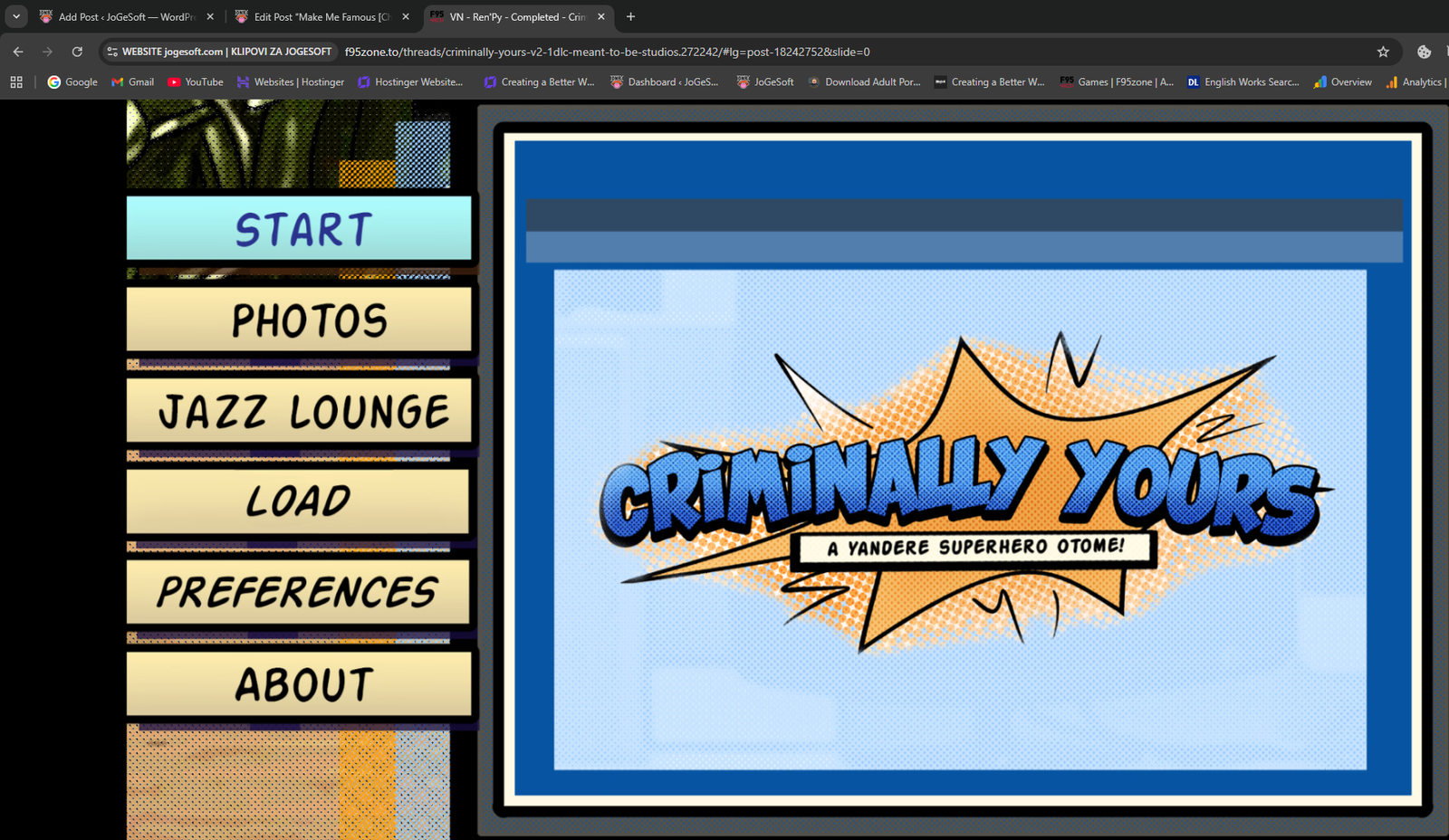Open the PHOTOS gallery button
The height and width of the screenshot is (840, 1449).
(299, 320)
